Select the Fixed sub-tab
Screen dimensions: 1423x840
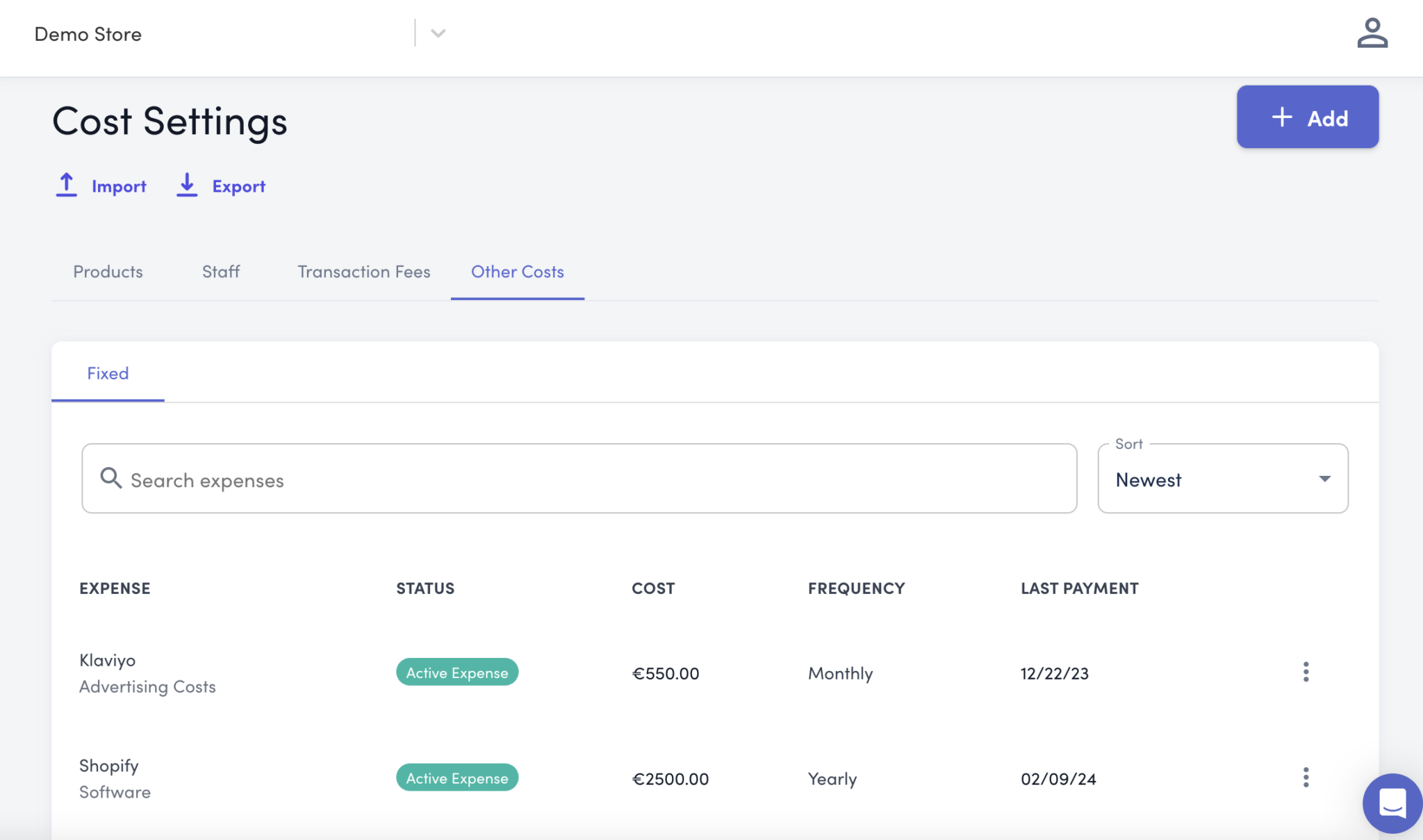[x=108, y=374]
